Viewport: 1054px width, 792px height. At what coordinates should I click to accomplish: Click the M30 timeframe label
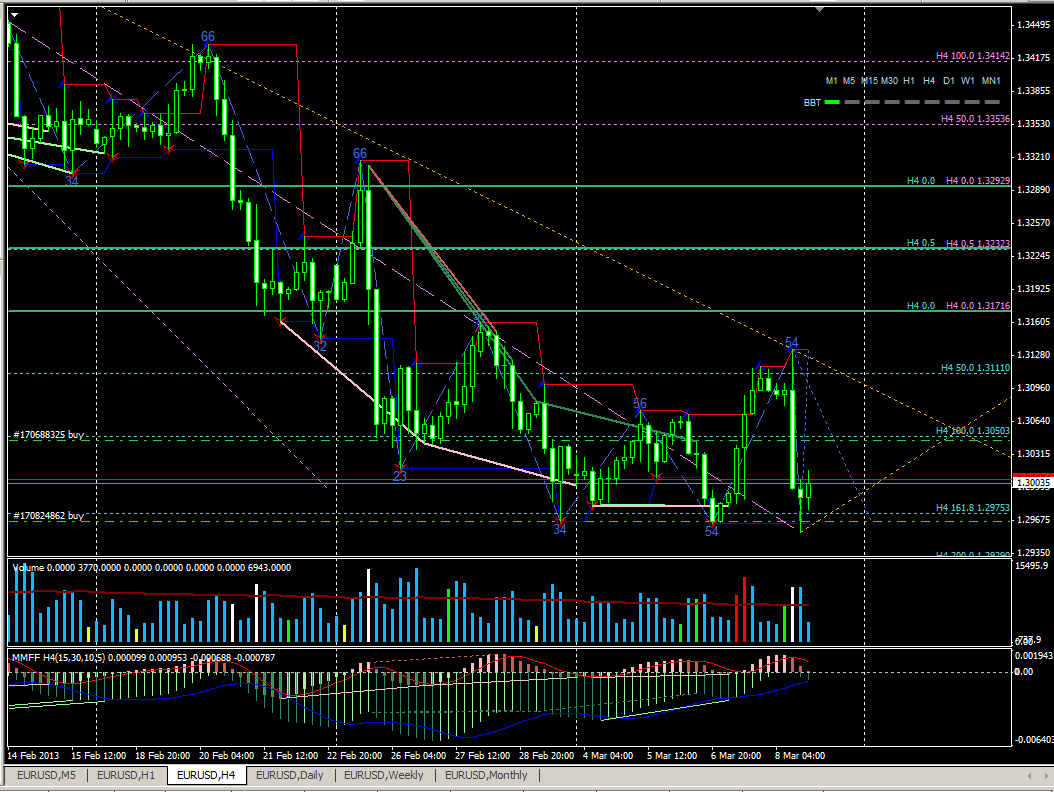(889, 81)
